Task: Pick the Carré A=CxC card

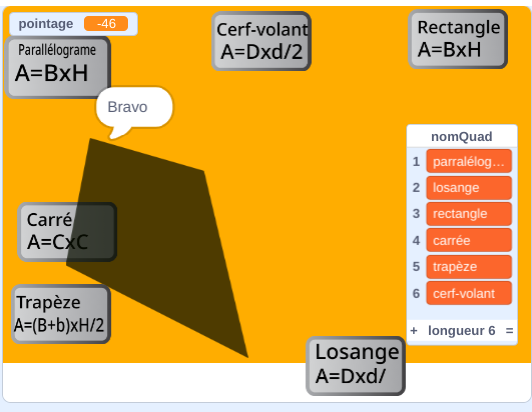Action: click(x=67, y=232)
